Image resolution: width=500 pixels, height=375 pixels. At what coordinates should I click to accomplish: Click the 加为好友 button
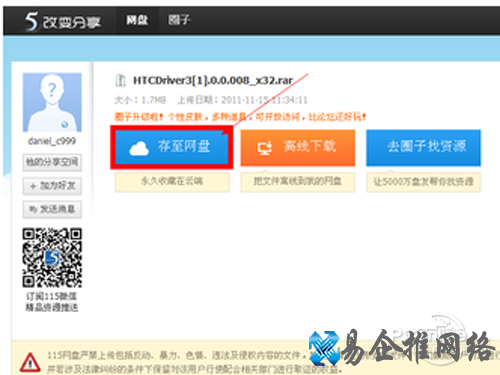click(52, 186)
